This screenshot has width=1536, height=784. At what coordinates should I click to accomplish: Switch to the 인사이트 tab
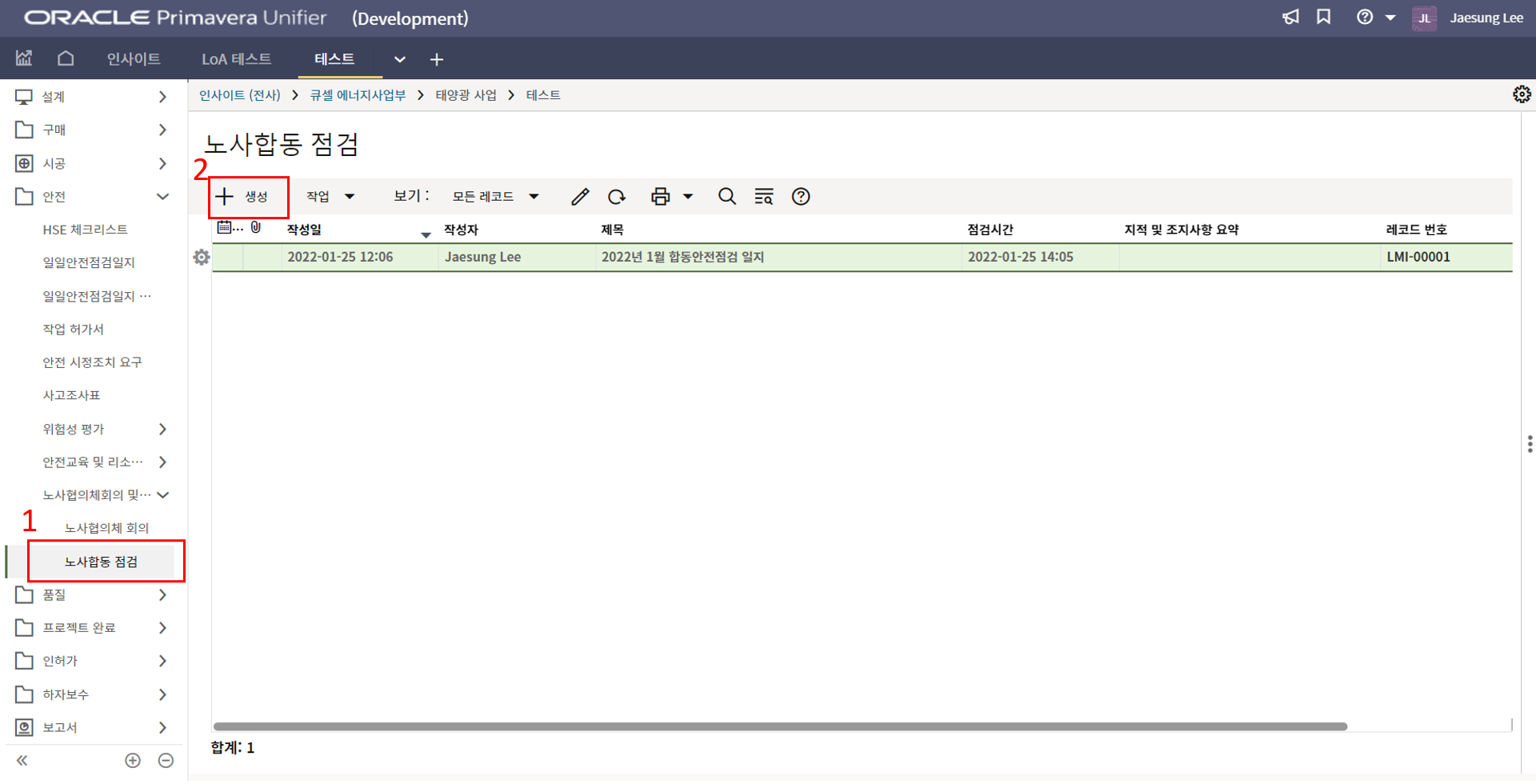coord(134,59)
